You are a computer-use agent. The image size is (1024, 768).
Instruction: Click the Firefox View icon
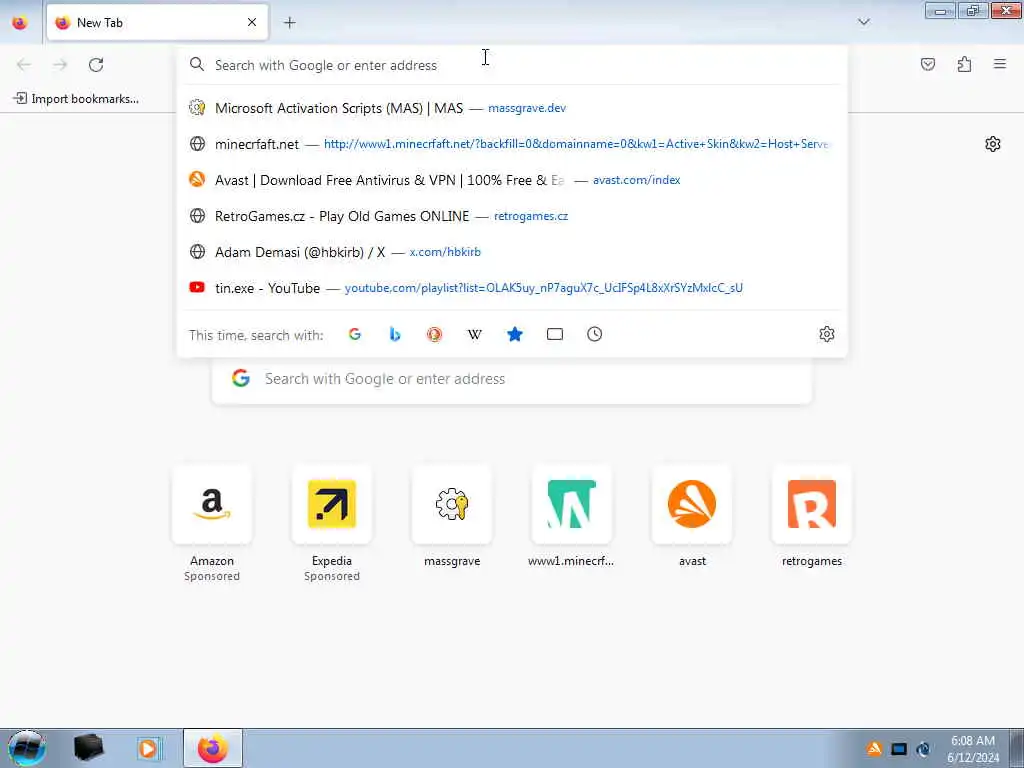(20, 22)
